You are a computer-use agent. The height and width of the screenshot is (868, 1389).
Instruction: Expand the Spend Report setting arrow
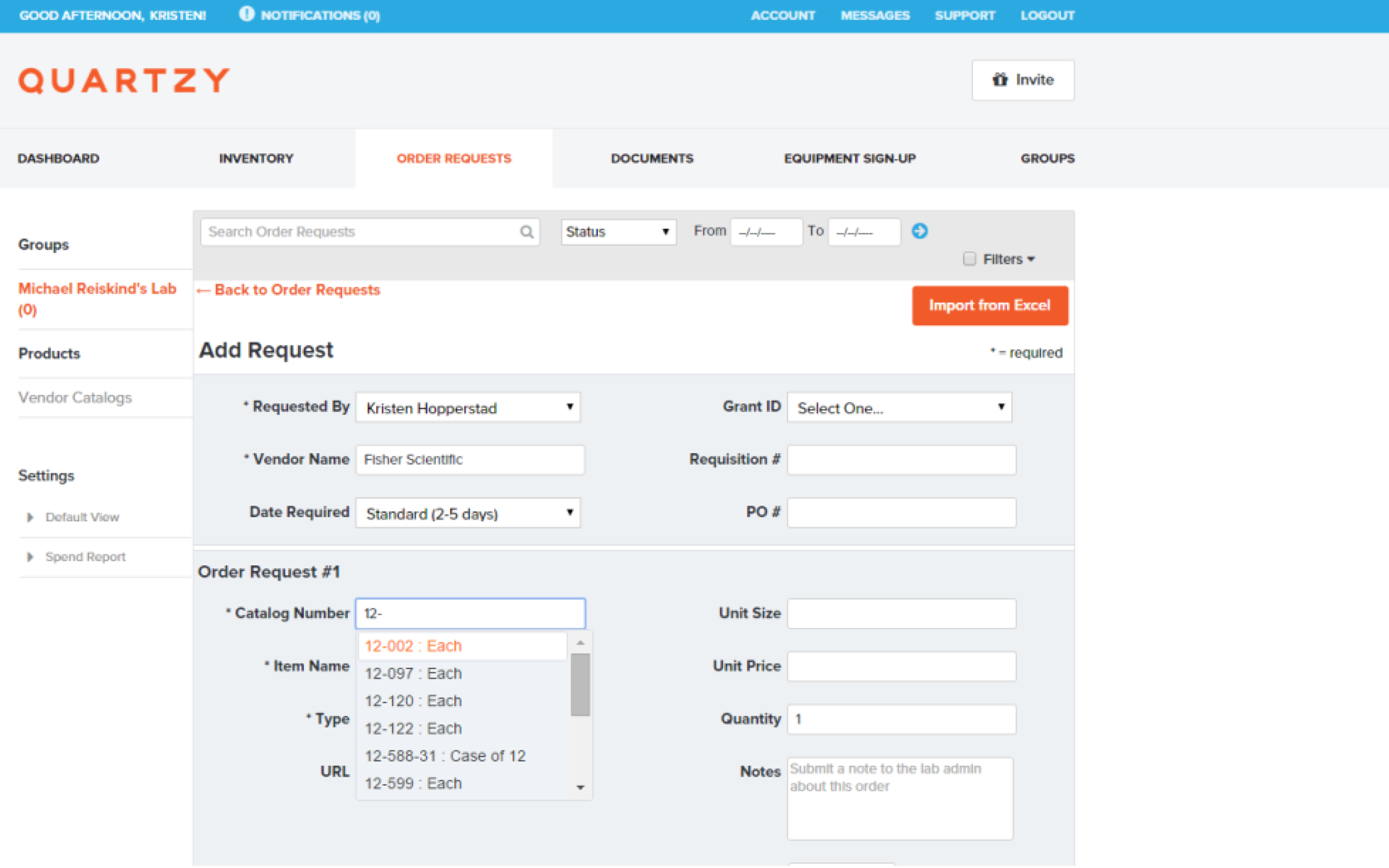30,557
